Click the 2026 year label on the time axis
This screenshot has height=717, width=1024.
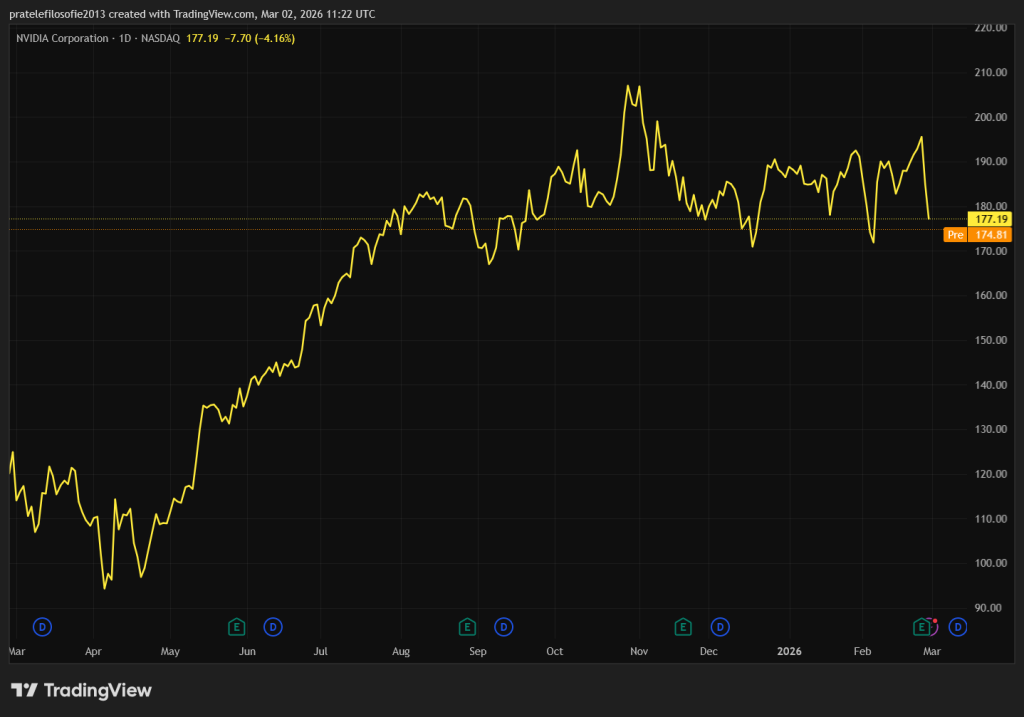(x=790, y=651)
